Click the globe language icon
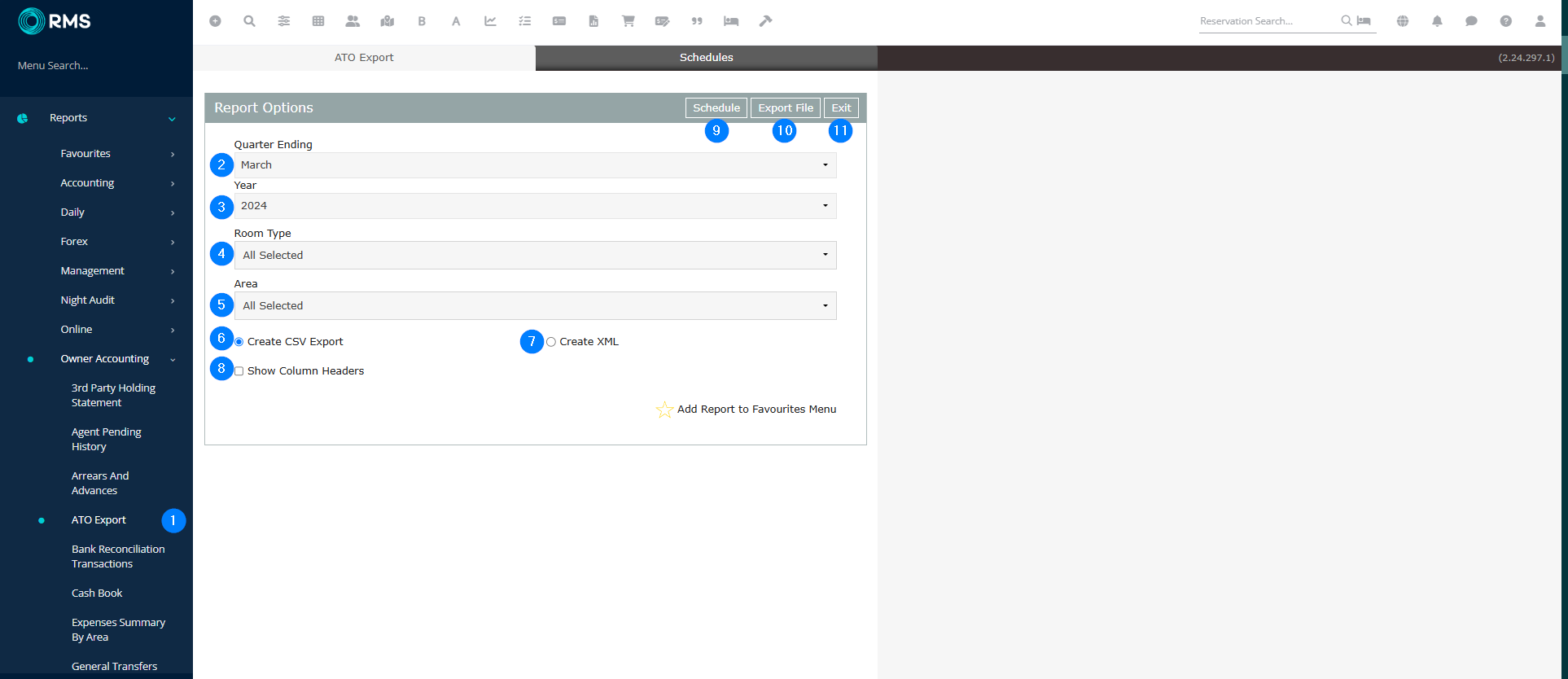This screenshot has height=679, width=1568. point(1402,21)
